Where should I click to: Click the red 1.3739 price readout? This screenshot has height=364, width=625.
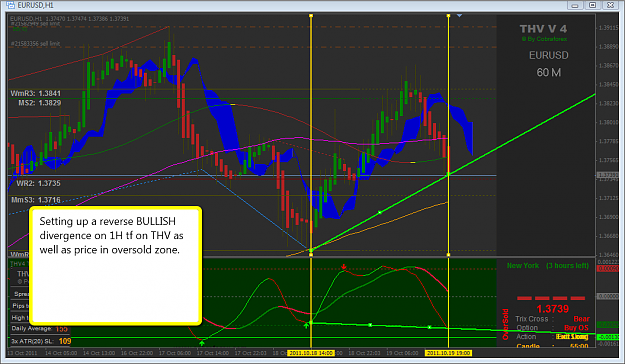(552, 309)
